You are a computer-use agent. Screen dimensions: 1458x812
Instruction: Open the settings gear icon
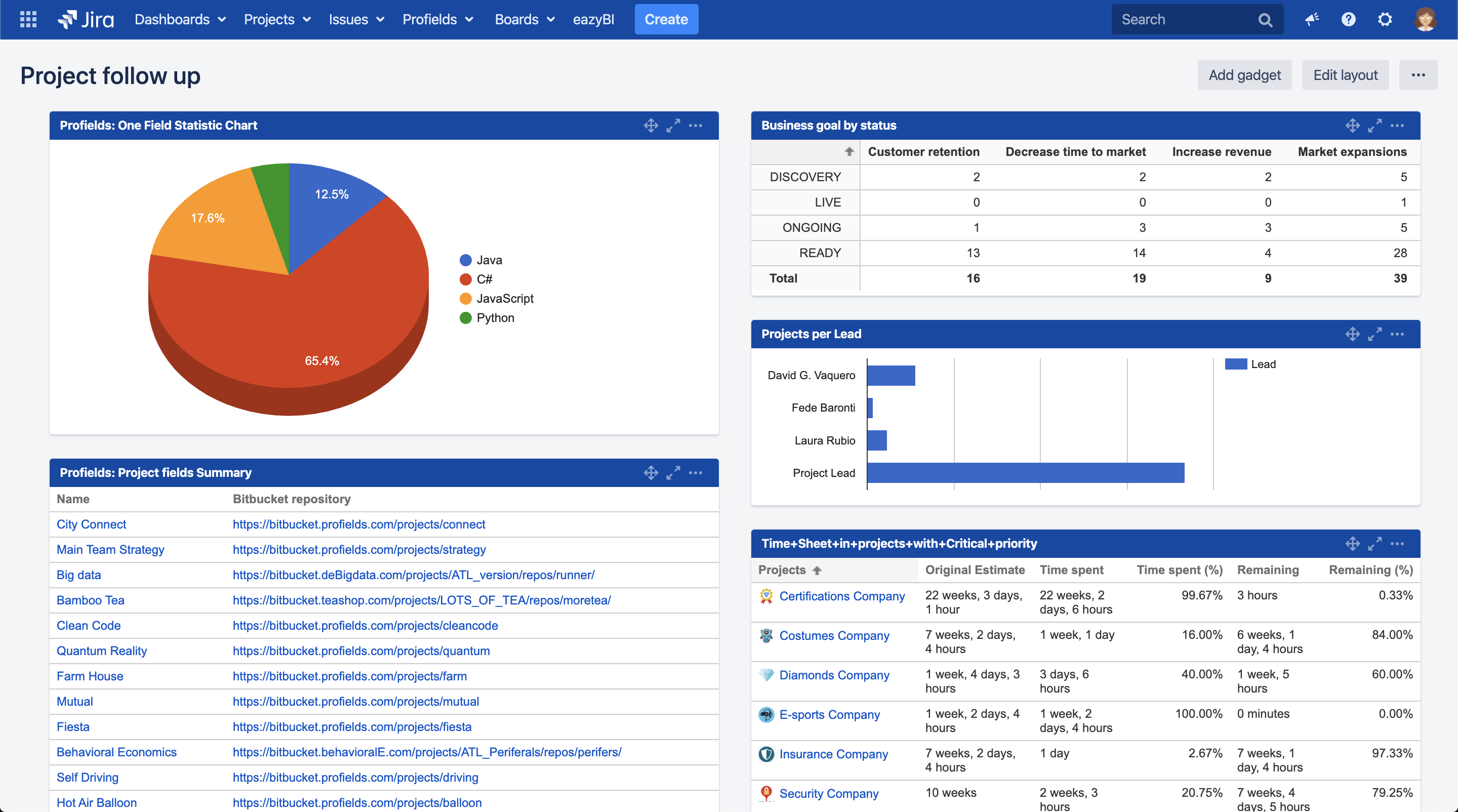1385,20
